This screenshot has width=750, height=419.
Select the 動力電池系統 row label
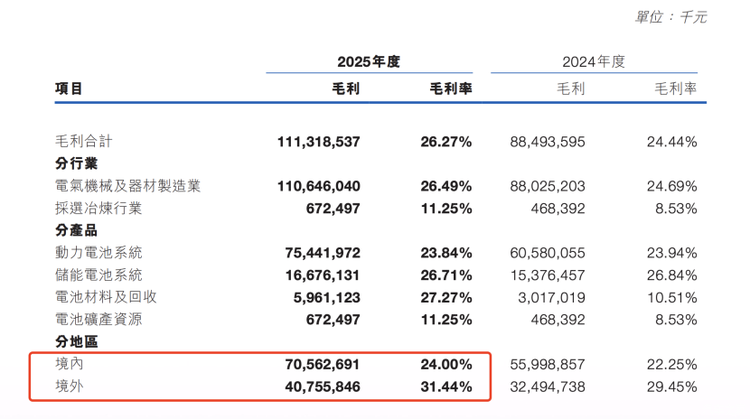[x=98, y=252]
